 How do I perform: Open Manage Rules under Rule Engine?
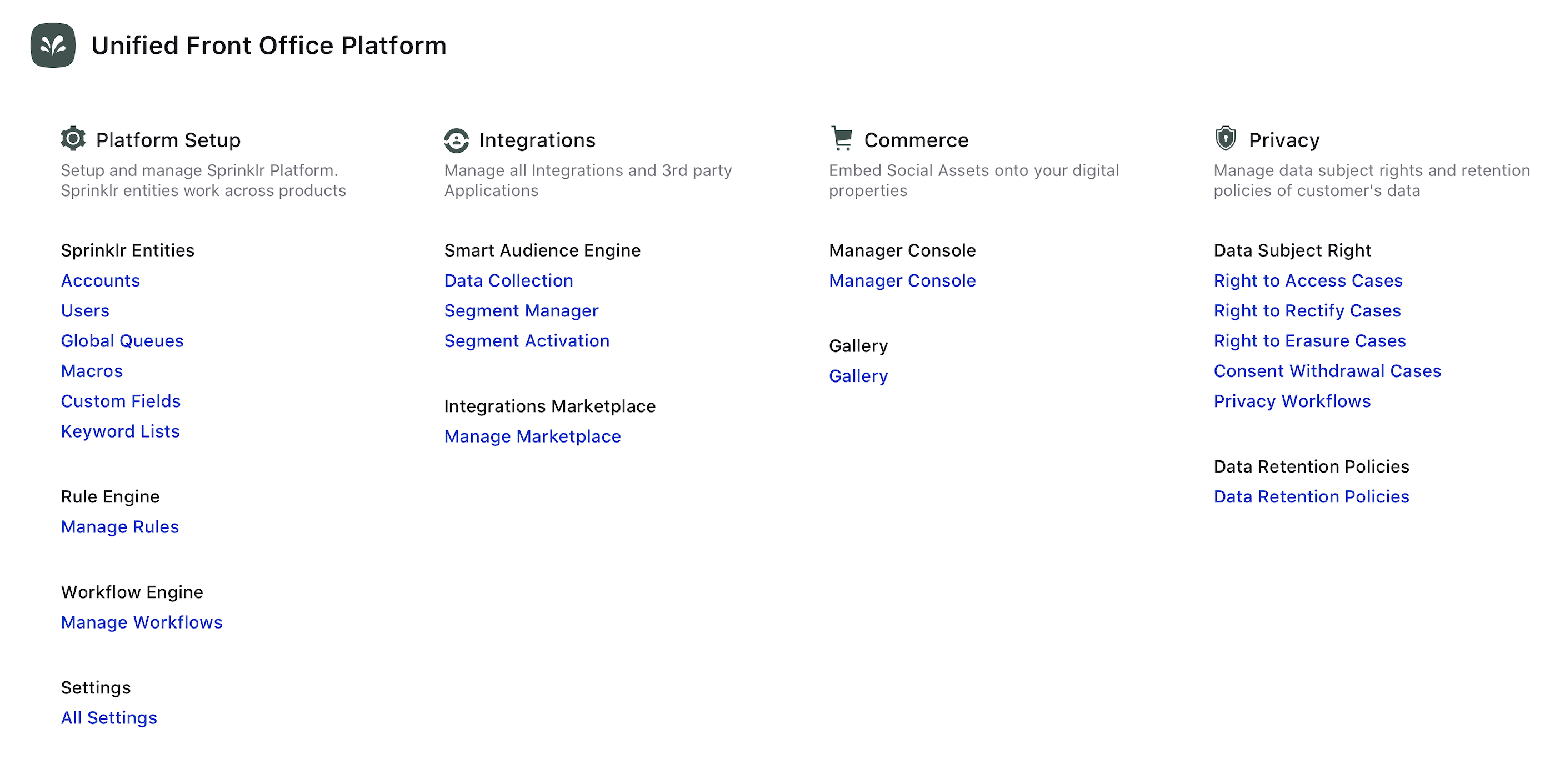119,527
